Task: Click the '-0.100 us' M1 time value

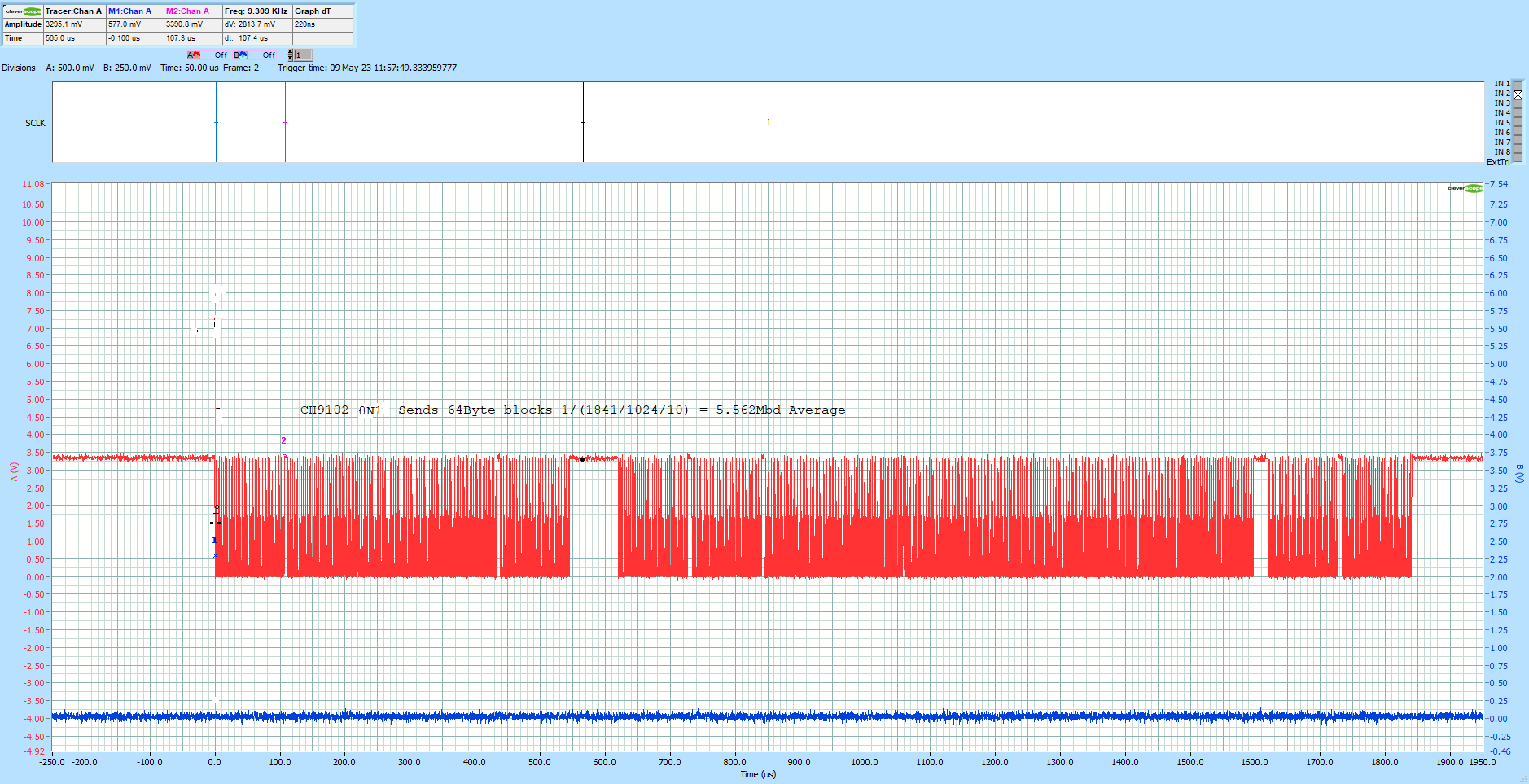Action: pyautogui.click(x=135, y=38)
